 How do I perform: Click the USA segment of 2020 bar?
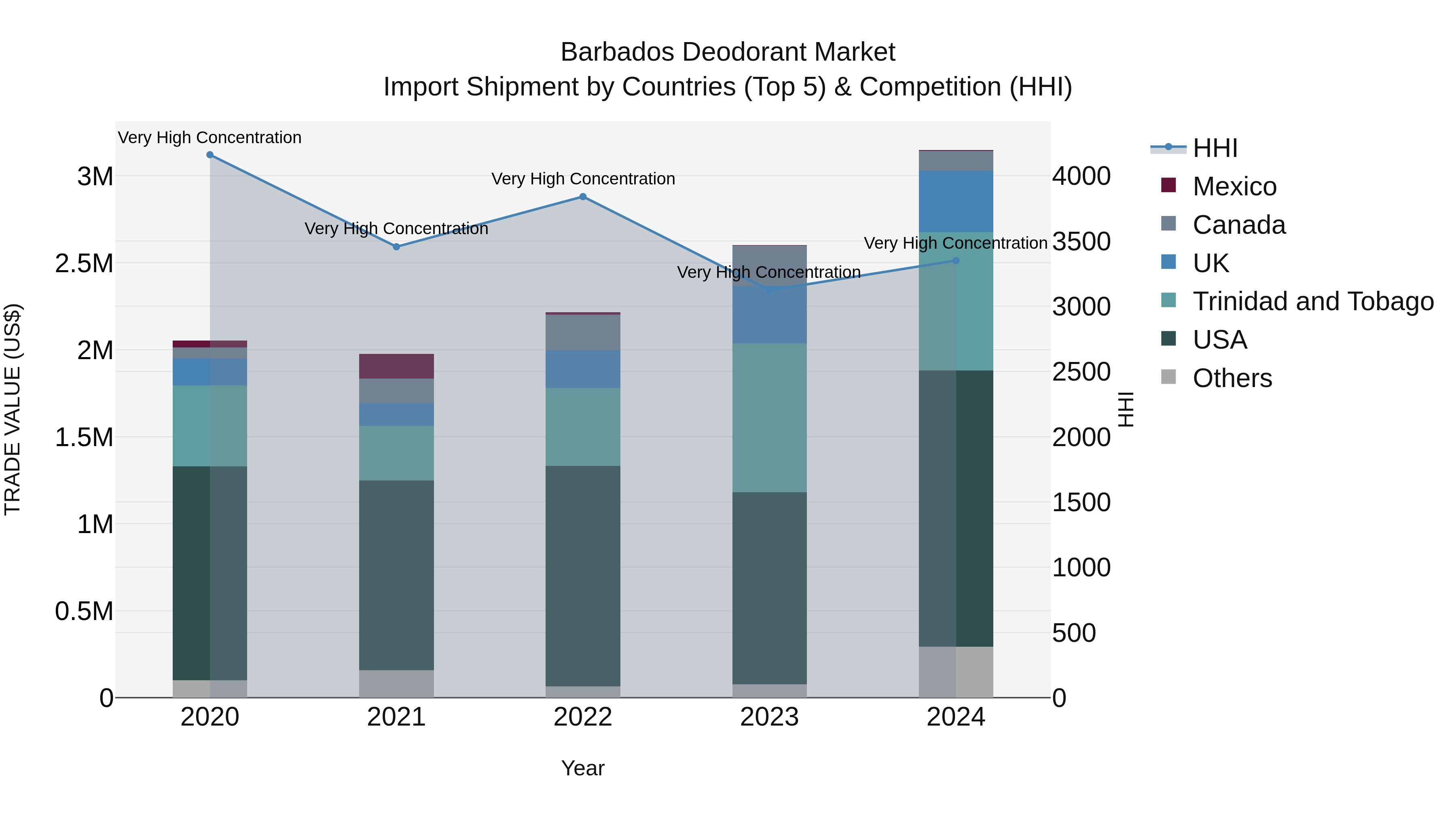(210, 573)
